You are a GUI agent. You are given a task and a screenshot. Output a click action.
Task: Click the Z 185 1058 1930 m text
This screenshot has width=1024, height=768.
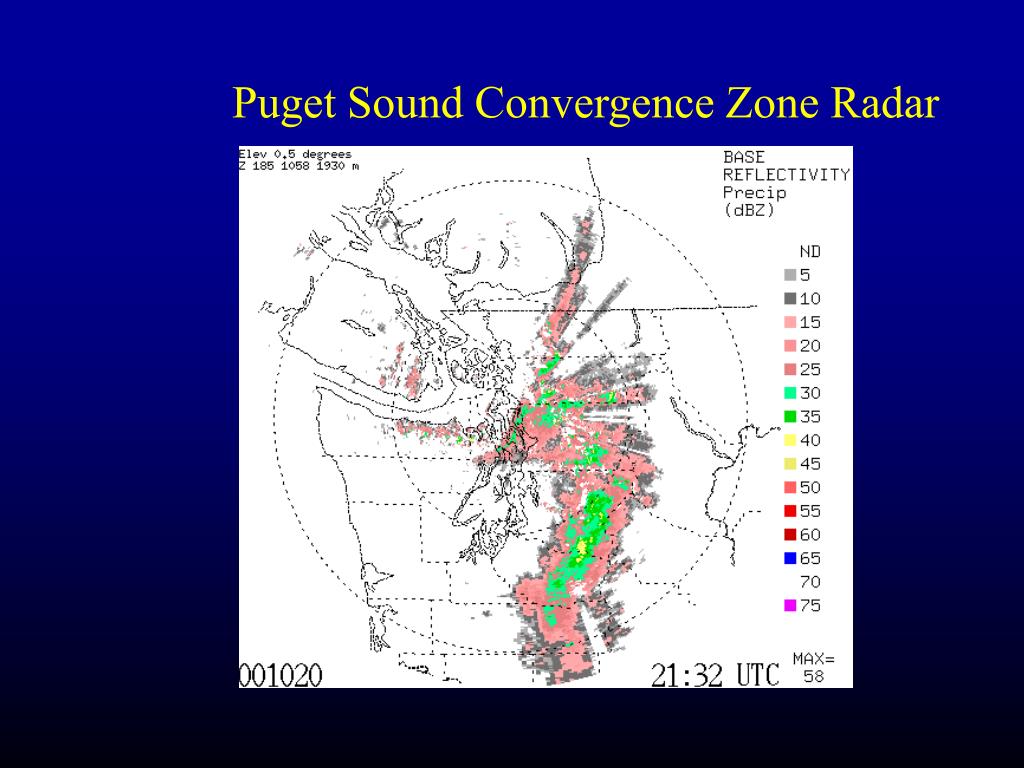tap(299, 166)
